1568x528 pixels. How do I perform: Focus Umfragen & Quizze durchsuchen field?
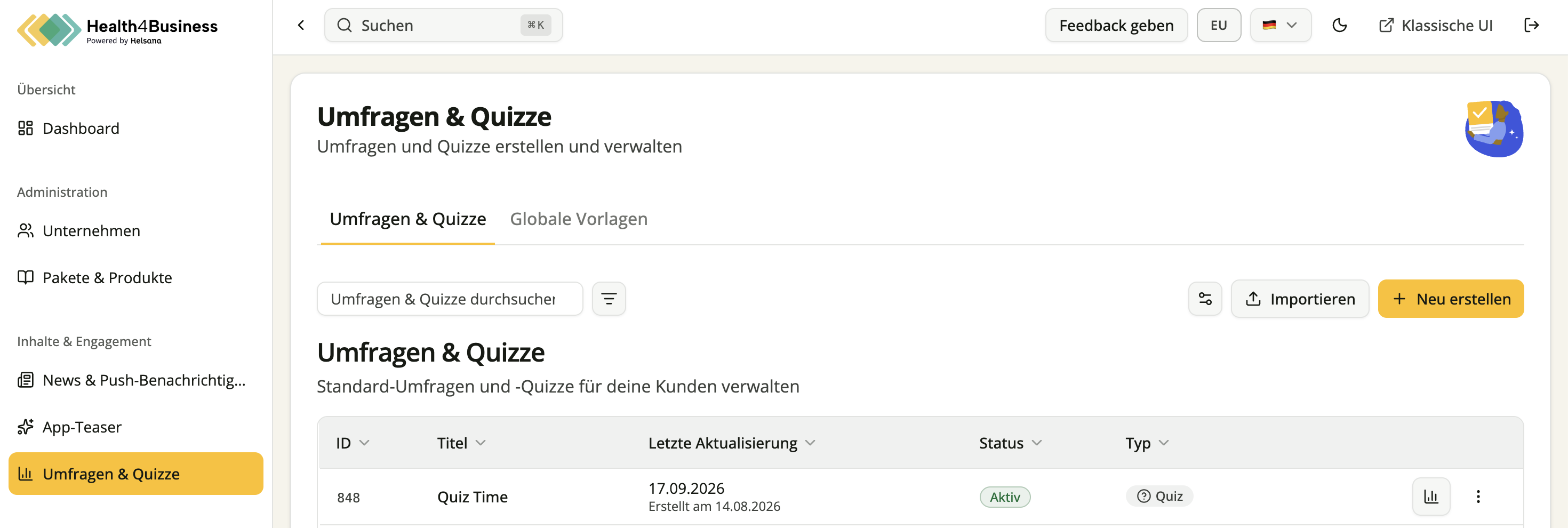[x=450, y=299]
